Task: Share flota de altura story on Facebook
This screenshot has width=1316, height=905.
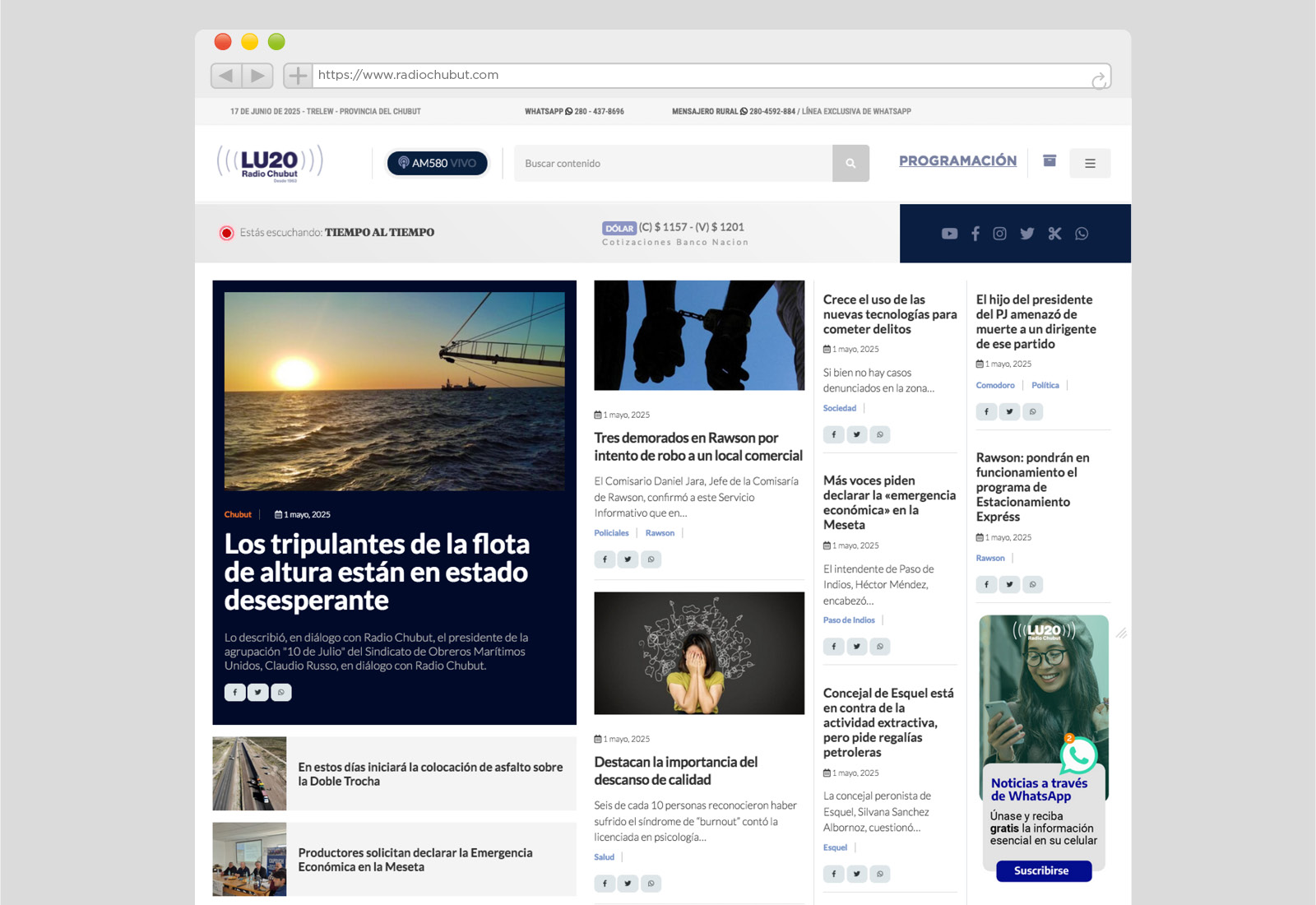Action: click(x=235, y=693)
